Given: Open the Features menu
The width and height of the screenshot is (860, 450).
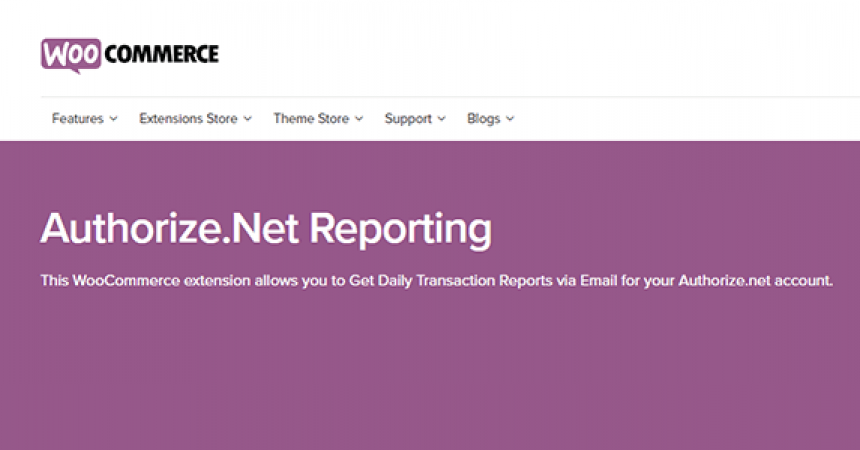Looking at the screenshot, I should pos(78,119).
